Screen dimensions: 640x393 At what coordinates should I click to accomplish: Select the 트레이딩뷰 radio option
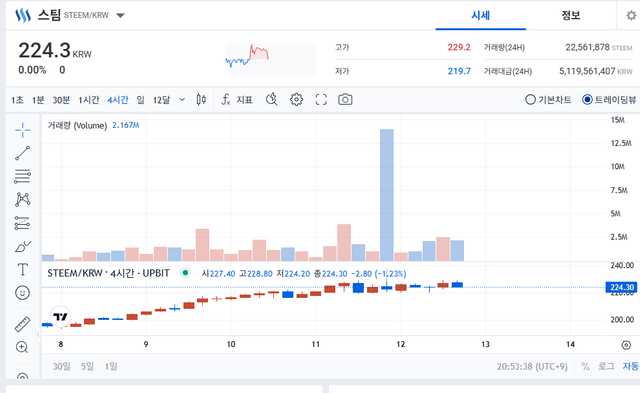[609, 100]
